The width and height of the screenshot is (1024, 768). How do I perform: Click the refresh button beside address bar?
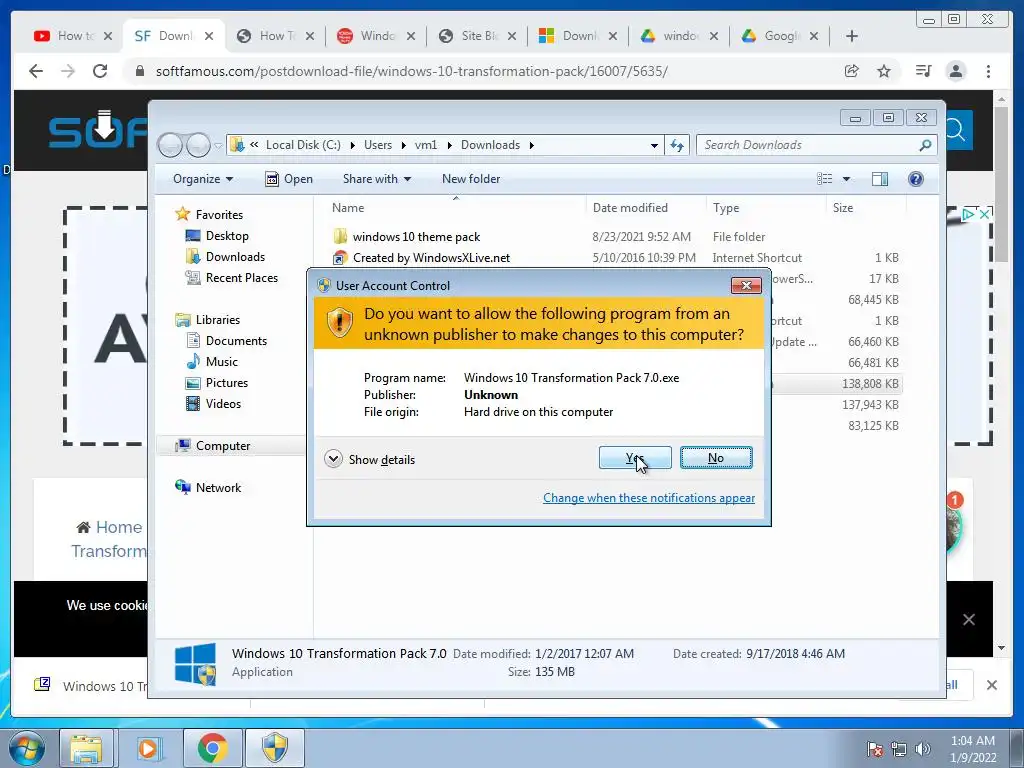tap(677, 145)
